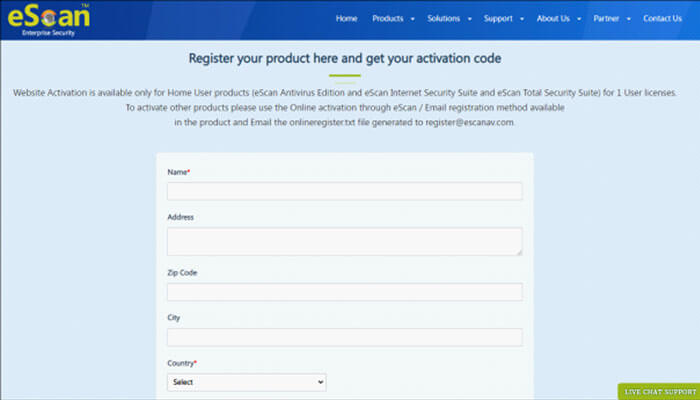Click the eScan Enterprise Security logo

[49, 19]
